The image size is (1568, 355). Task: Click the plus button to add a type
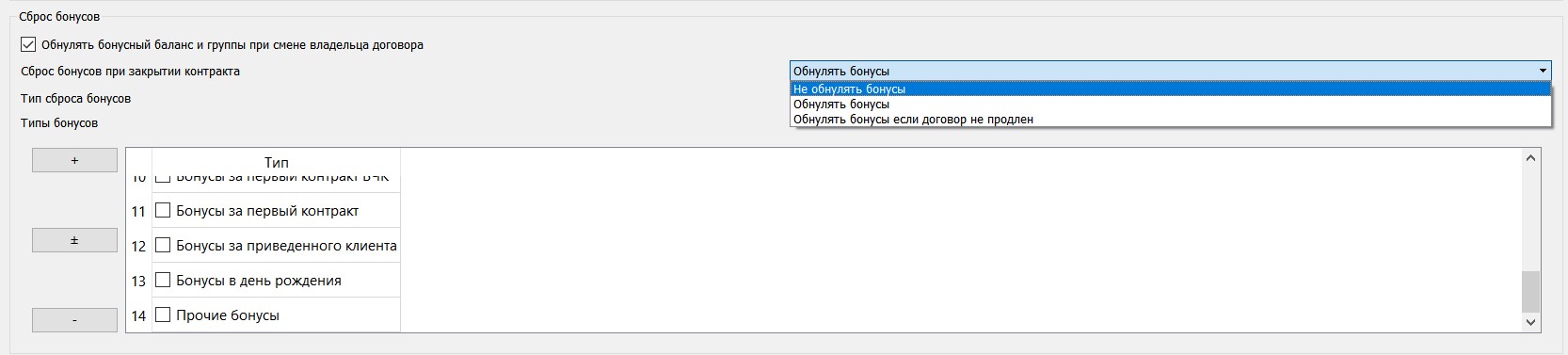74,160
